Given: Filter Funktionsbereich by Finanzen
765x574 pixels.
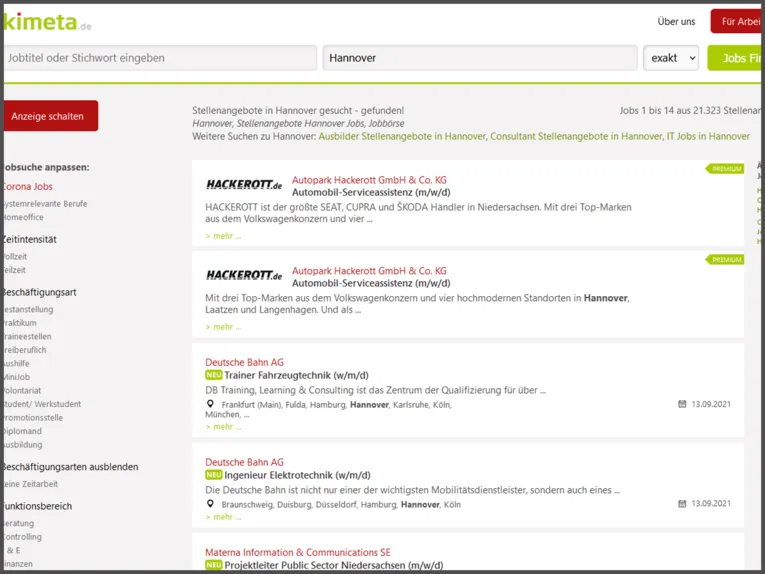Looking at the screenshot, I should click(x=19, y=564).
